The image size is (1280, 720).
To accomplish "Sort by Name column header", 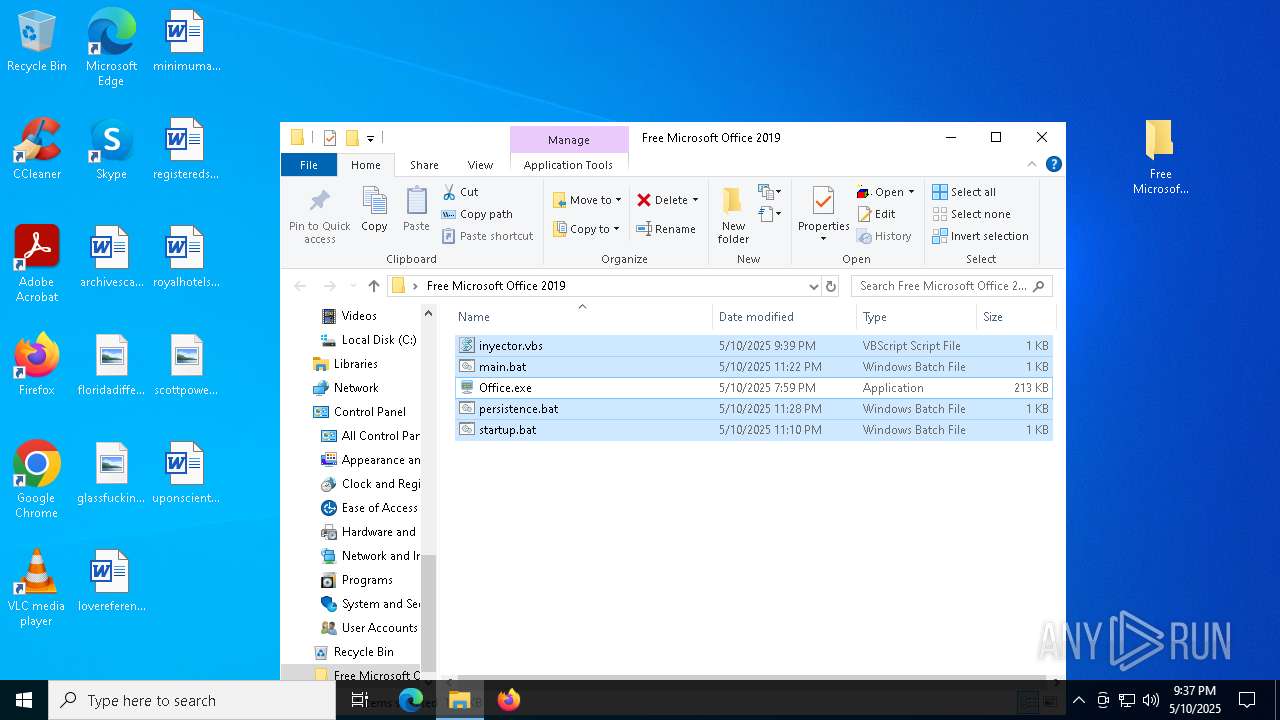I will (x=582, y=317).
